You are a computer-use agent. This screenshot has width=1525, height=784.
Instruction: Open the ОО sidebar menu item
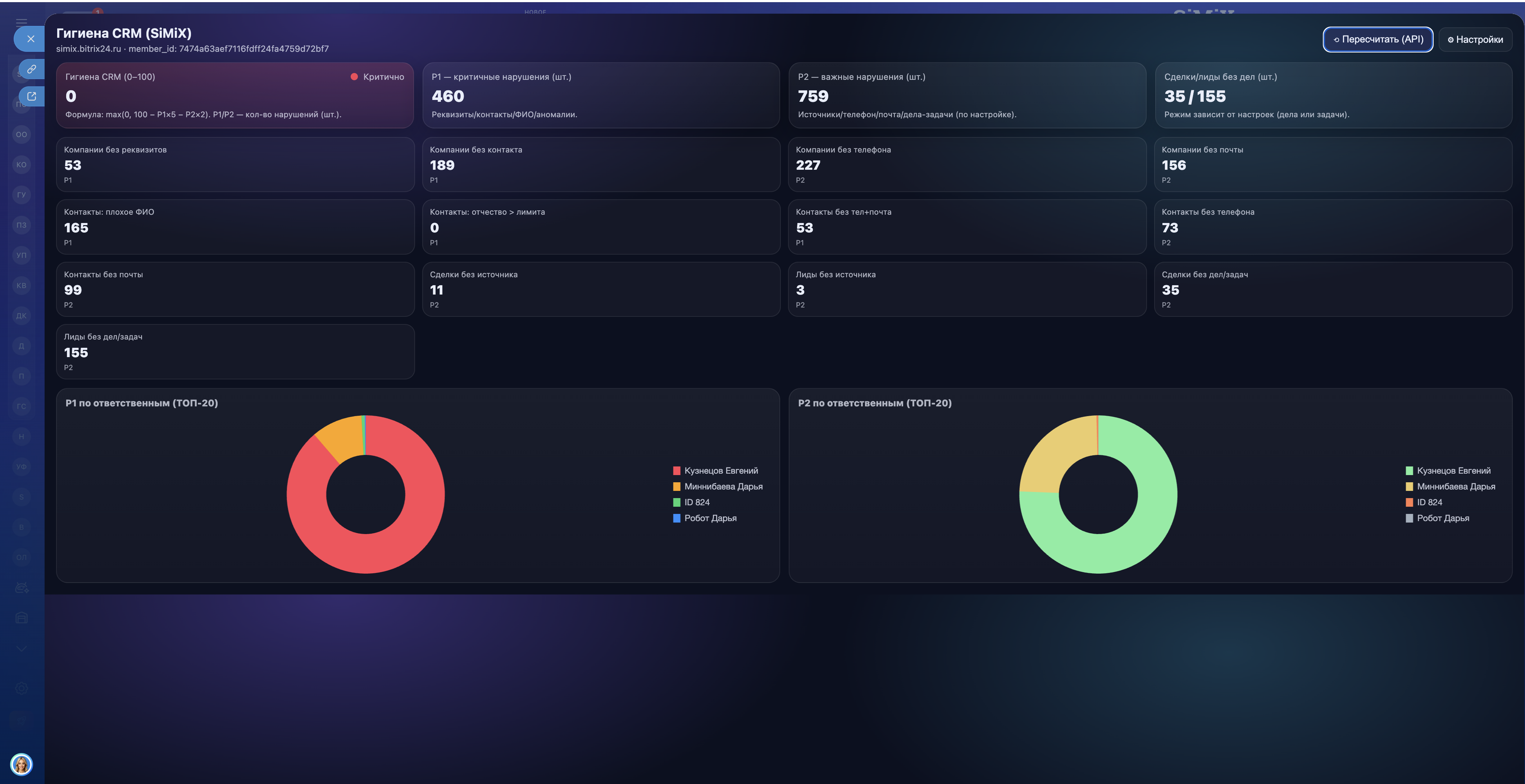(21, 135)
